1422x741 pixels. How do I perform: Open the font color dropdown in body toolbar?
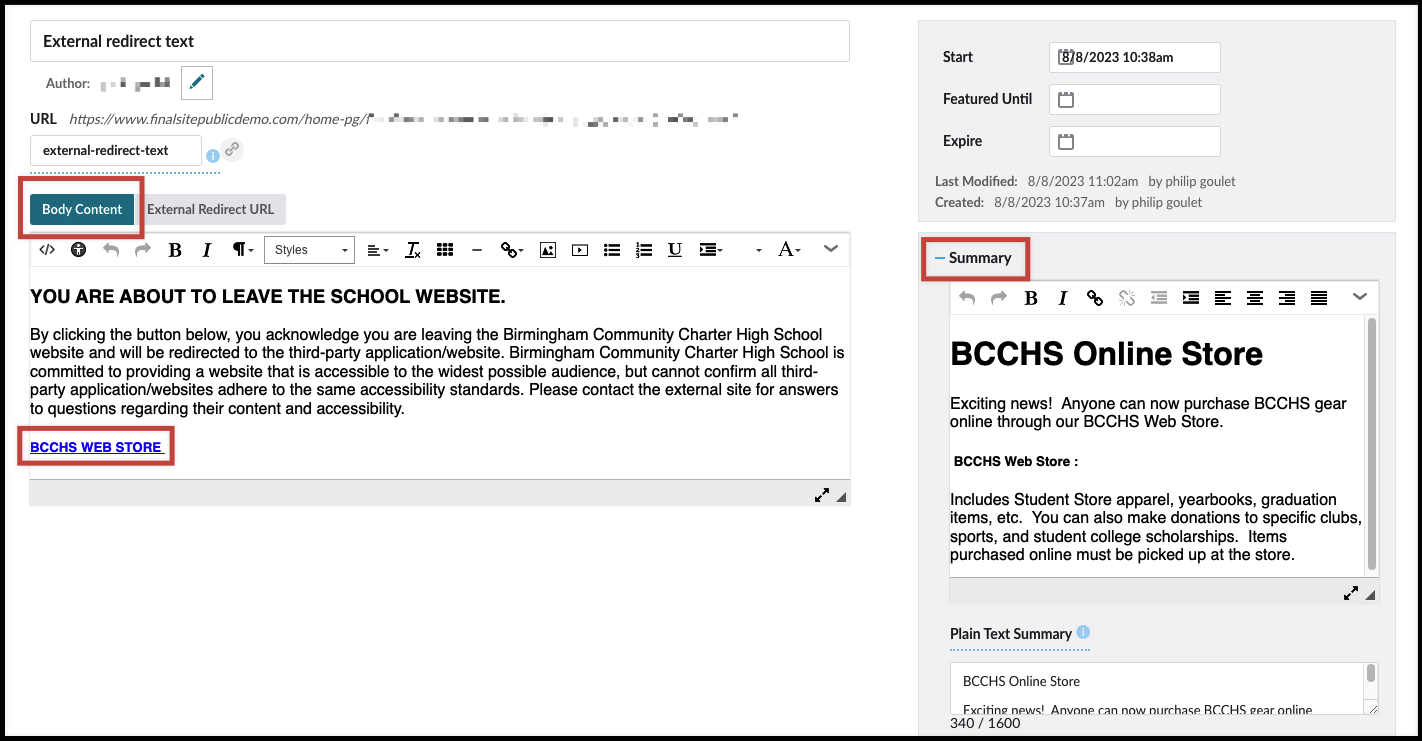(790, 250)
